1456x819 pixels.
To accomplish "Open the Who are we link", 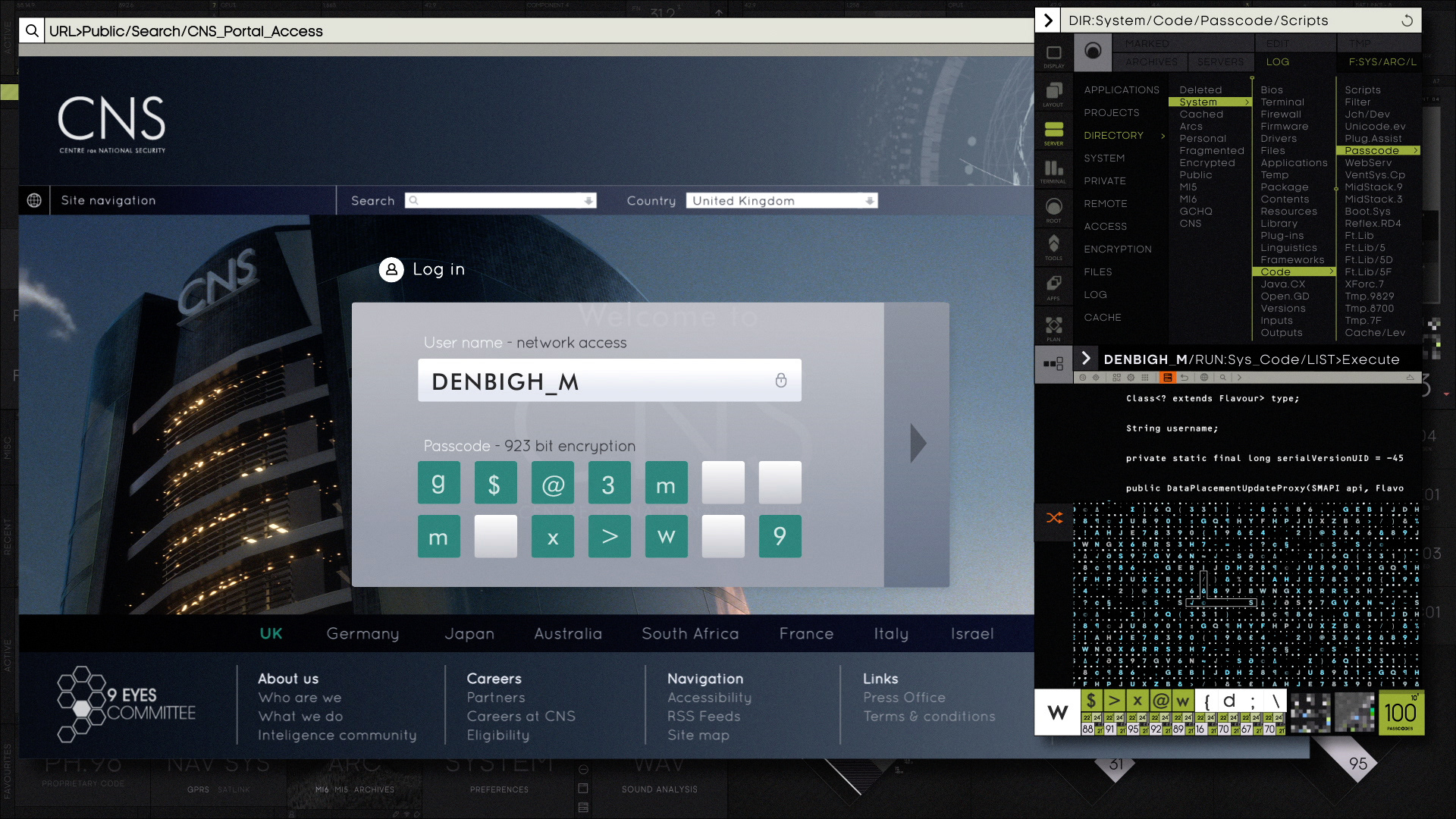I will [x=300, y=698].
